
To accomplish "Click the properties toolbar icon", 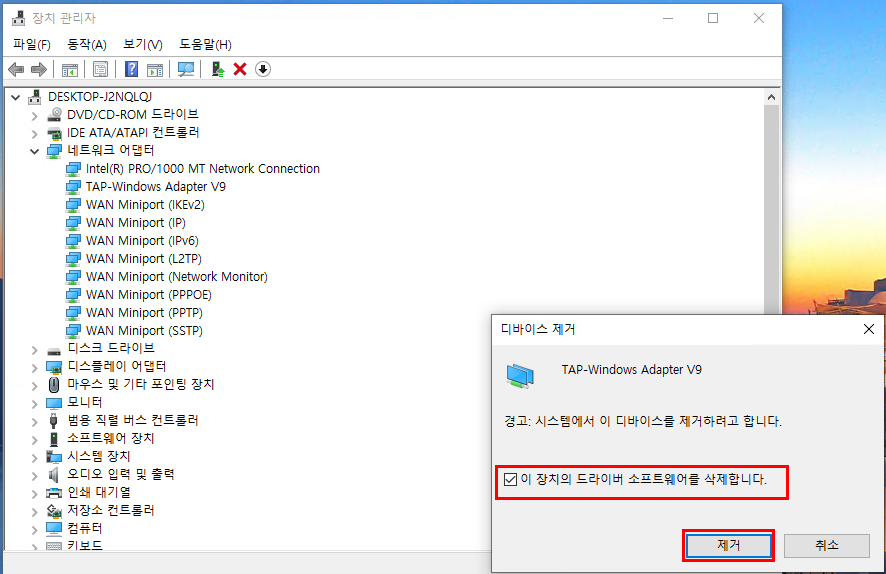I will click(x=100, y=69).
